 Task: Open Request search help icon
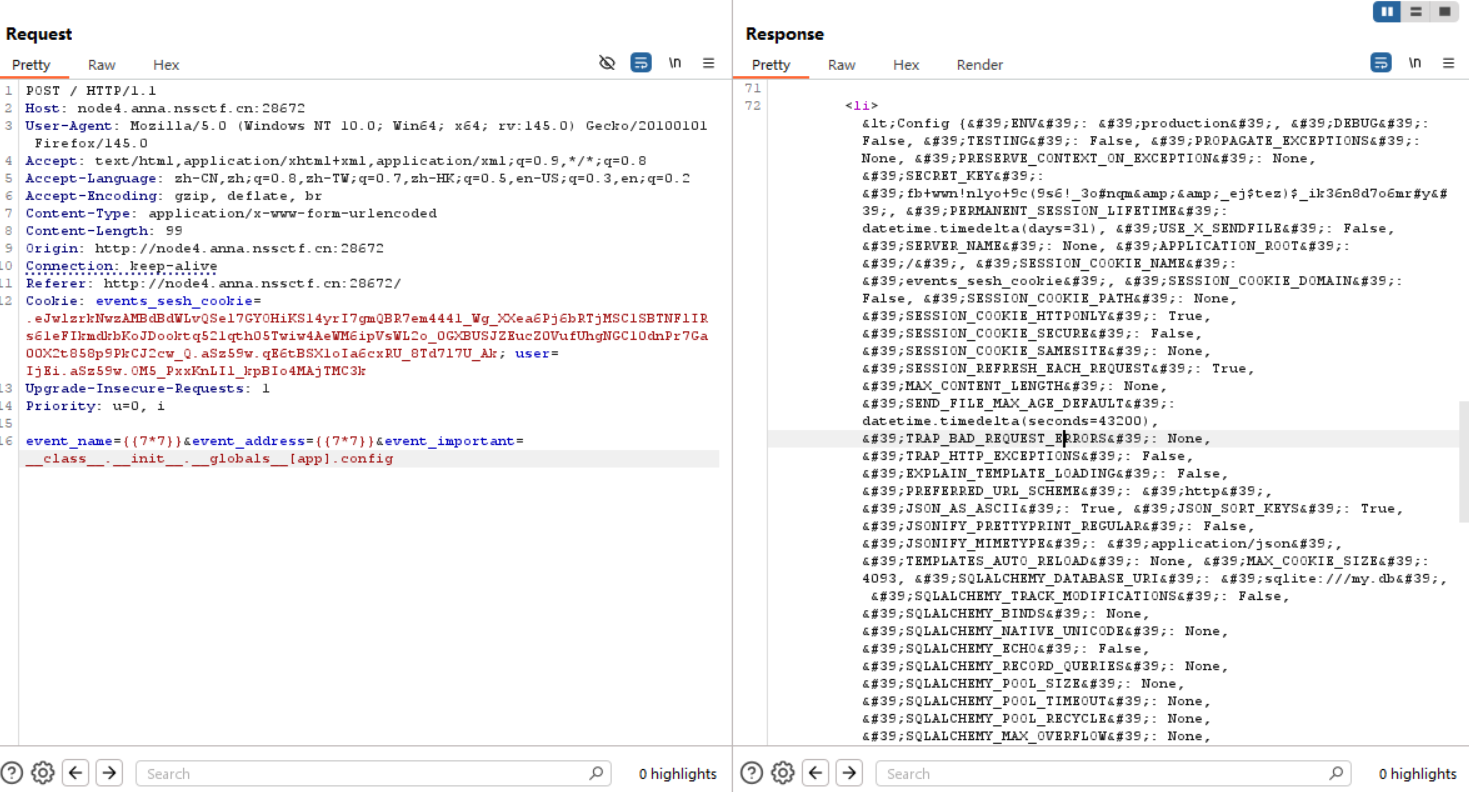[x=12, y=773]
